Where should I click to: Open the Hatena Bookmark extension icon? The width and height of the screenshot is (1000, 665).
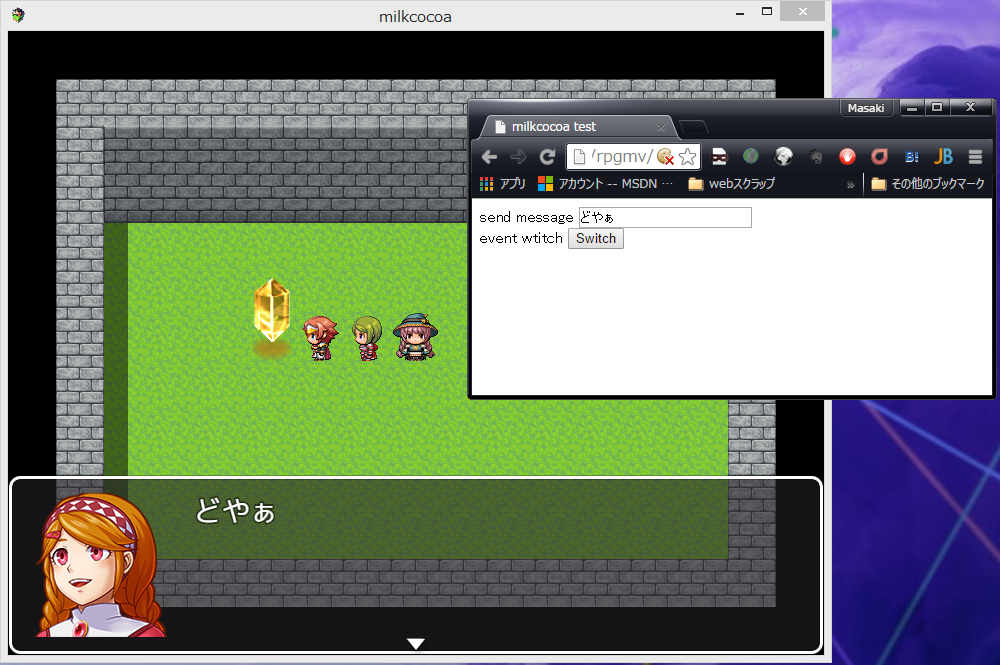(911, 156)
